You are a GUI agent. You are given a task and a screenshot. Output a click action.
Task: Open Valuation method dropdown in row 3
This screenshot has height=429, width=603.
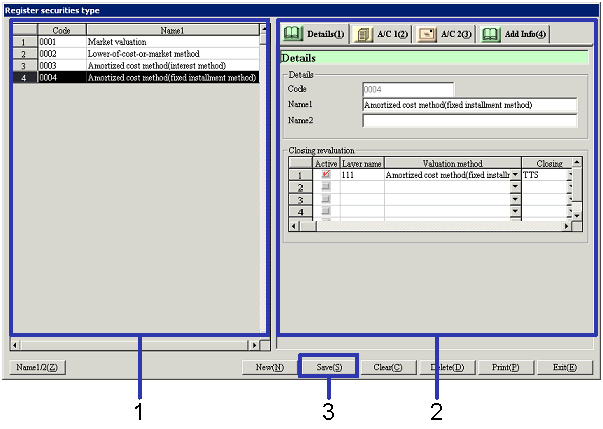516,199
